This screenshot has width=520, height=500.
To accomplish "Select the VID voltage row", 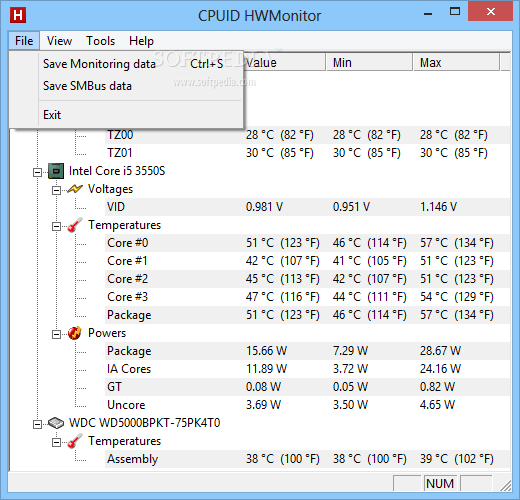I will (x=307, y=207).
